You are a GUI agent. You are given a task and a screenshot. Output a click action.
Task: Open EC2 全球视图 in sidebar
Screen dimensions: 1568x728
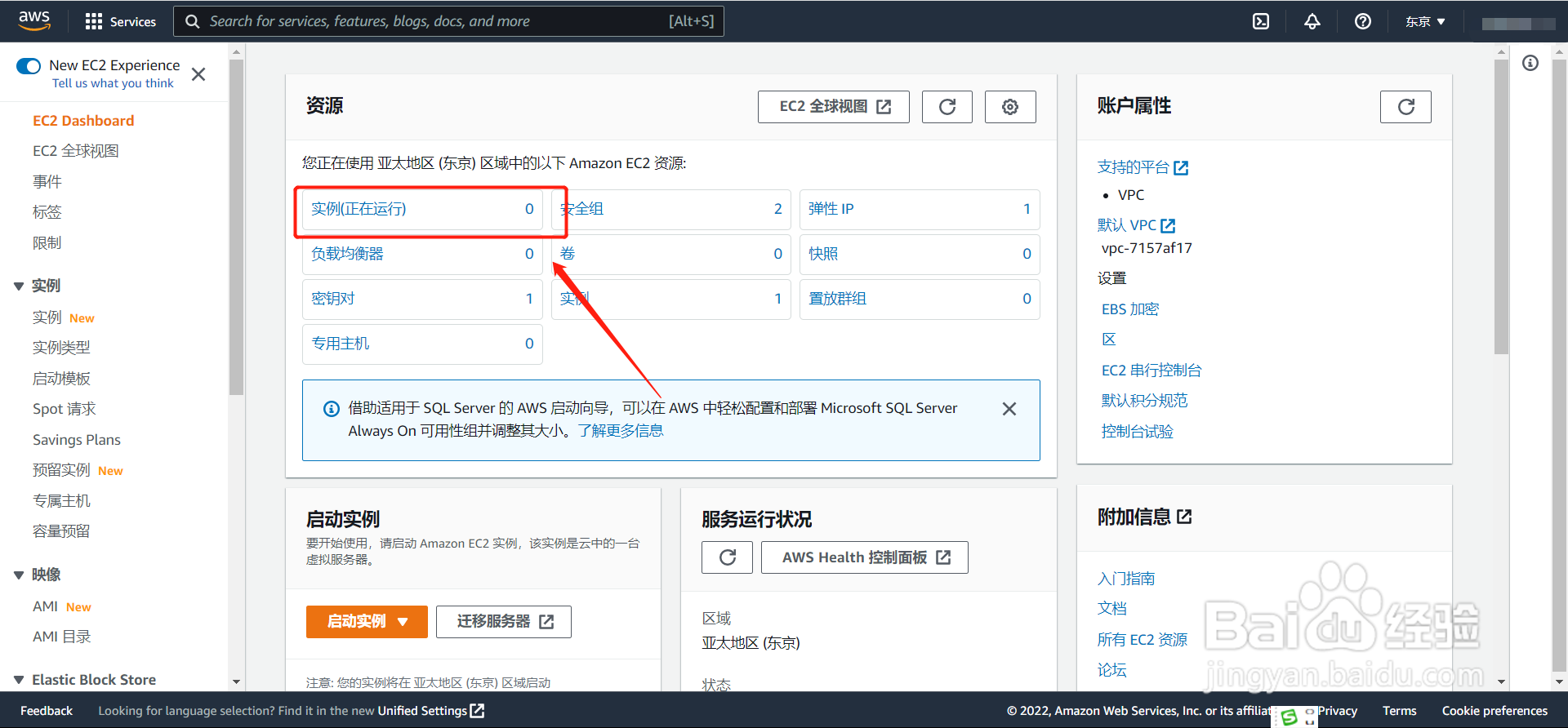click(x=76, y=151)
